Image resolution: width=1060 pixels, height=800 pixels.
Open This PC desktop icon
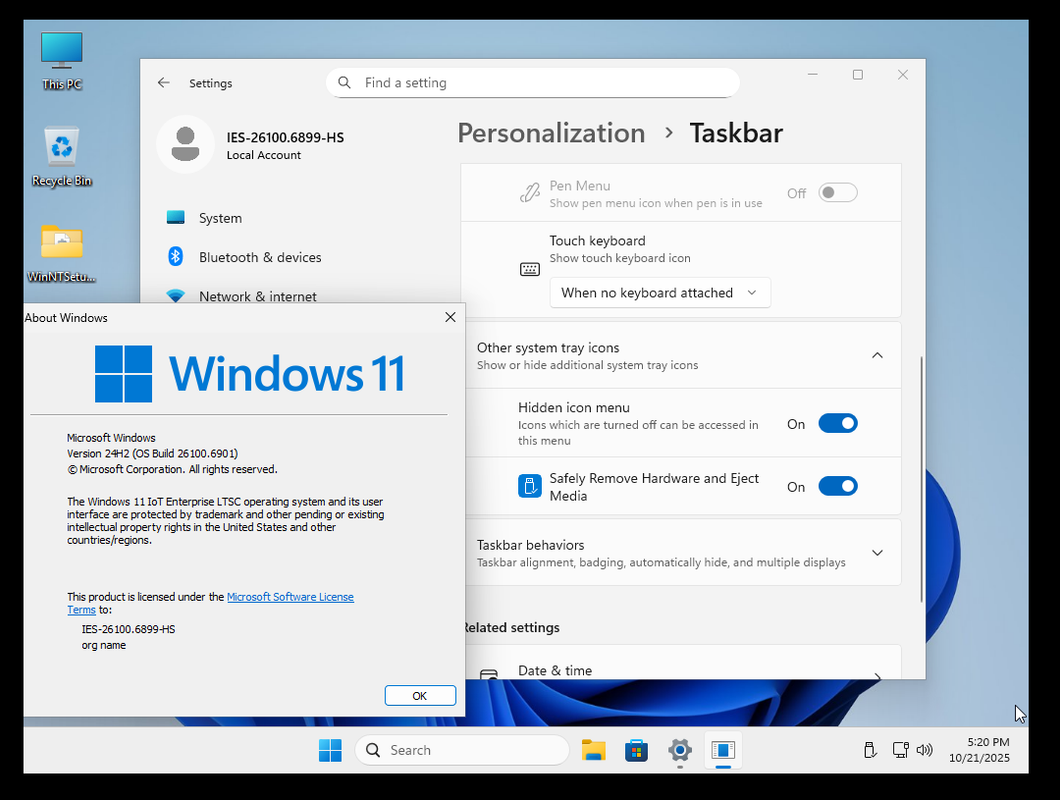(62, 60)
